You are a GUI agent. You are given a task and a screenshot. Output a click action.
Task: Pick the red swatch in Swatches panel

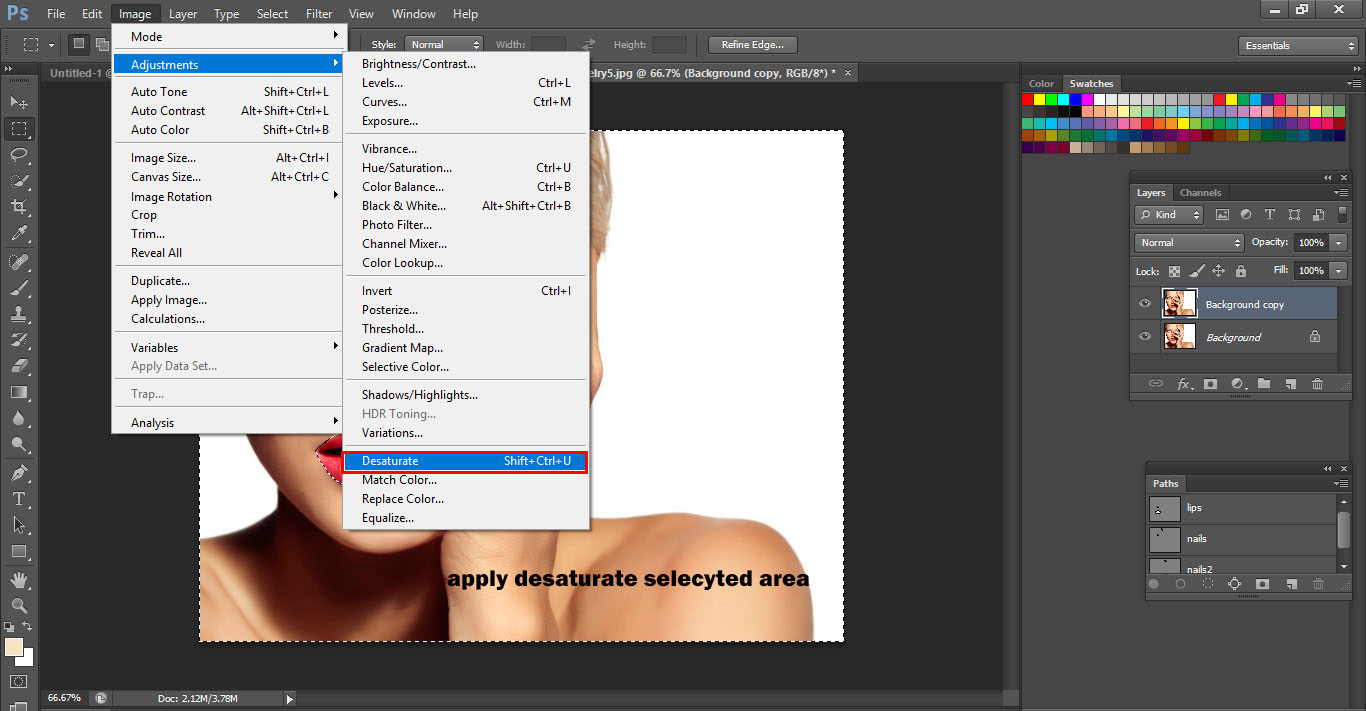(1025, 97)
